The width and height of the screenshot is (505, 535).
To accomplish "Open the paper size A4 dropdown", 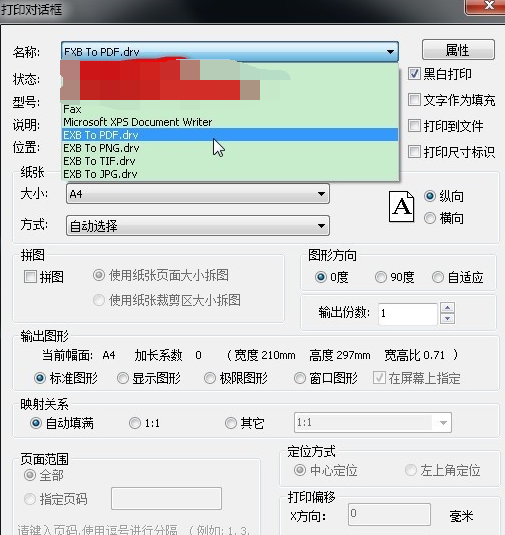I will (x=198, y=194).
